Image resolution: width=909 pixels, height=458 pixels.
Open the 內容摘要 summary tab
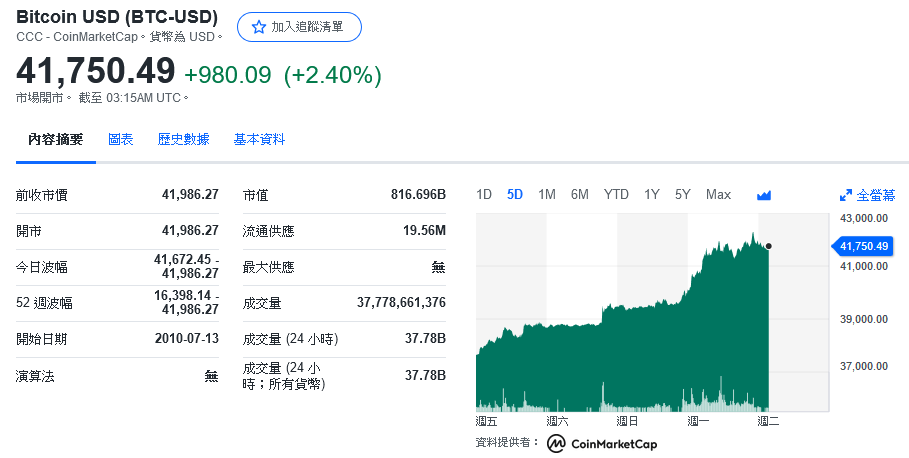(56, 140)
